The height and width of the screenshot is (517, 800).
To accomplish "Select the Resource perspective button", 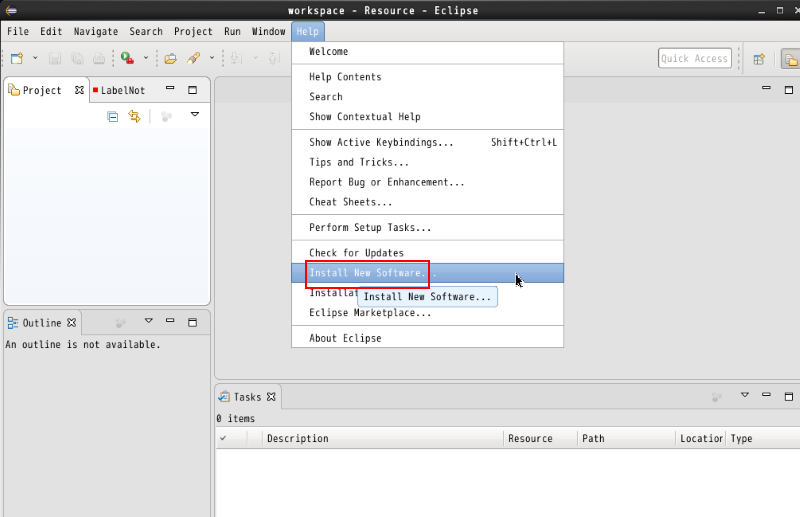I will pos(790,59).
